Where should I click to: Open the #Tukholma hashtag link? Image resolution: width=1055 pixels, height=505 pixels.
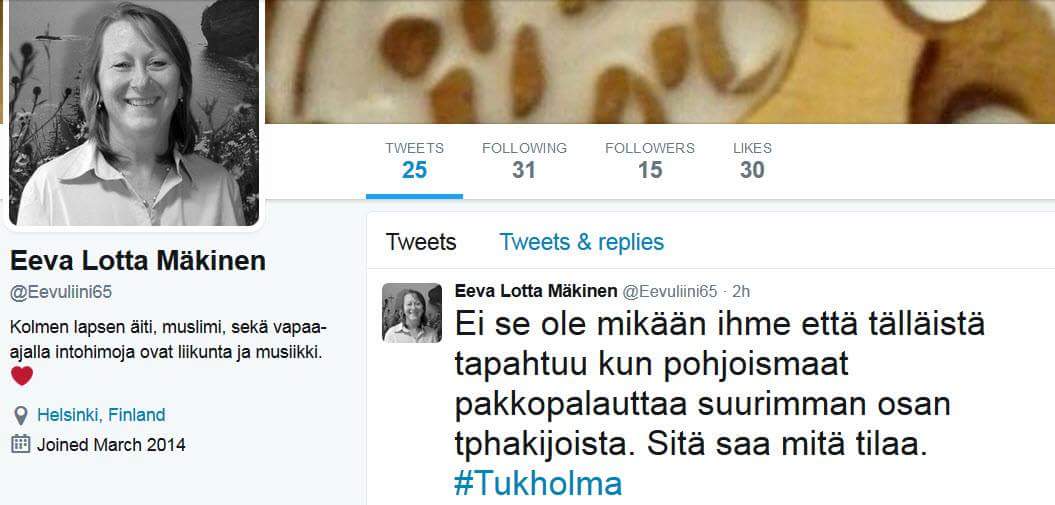[x=538, y=483]
